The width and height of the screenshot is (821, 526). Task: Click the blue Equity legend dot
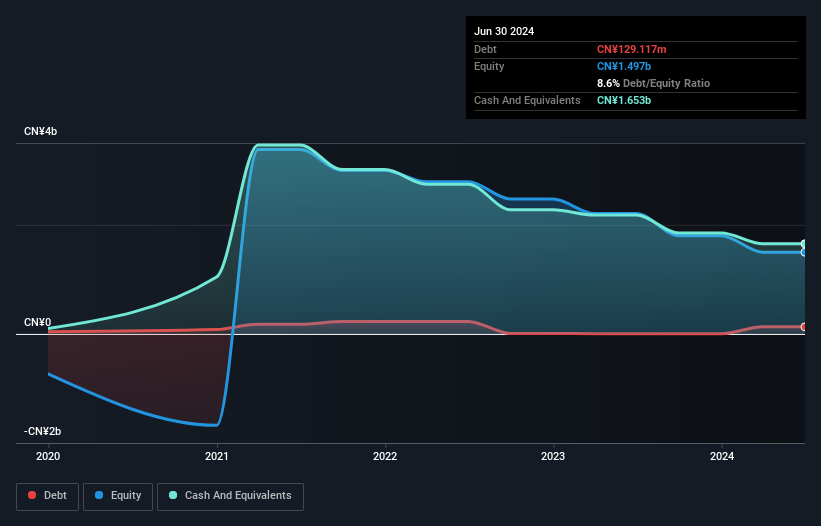(x=99, y=495)
